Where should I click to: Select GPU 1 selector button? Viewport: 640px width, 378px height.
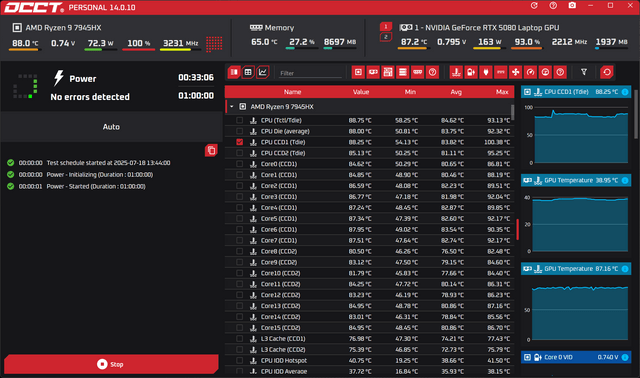click(386, 27)
